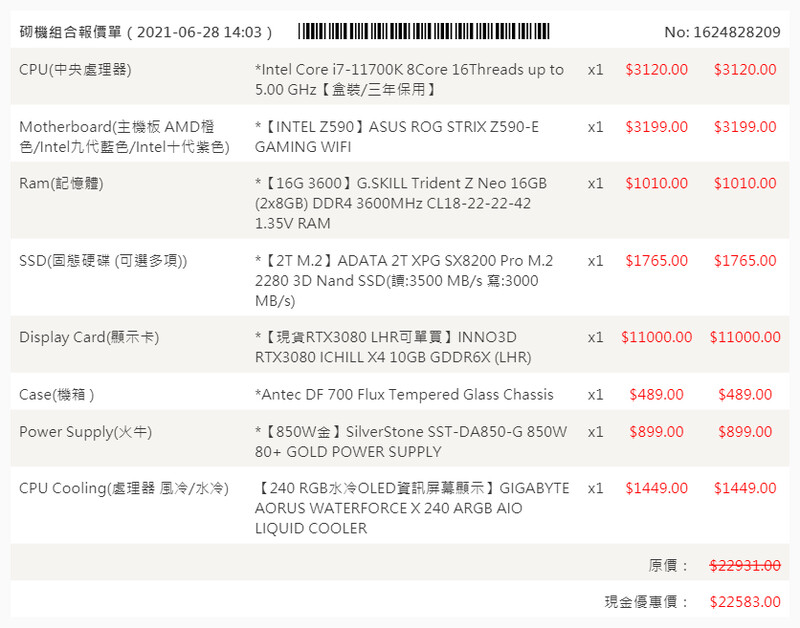Select the Motherboard category label
Viewport: 800px width, 628px height.
tap(117, 137)
